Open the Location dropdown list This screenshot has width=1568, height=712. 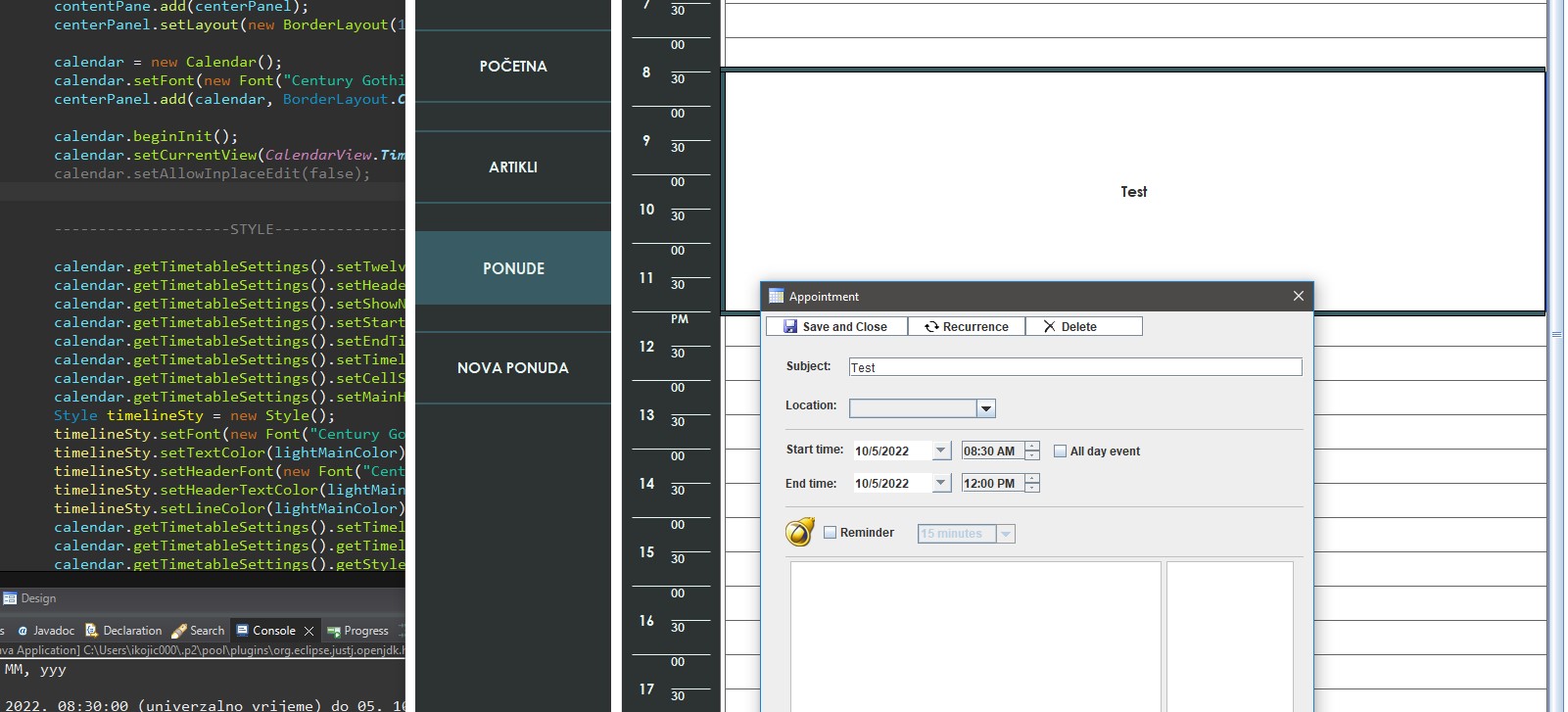985,408
